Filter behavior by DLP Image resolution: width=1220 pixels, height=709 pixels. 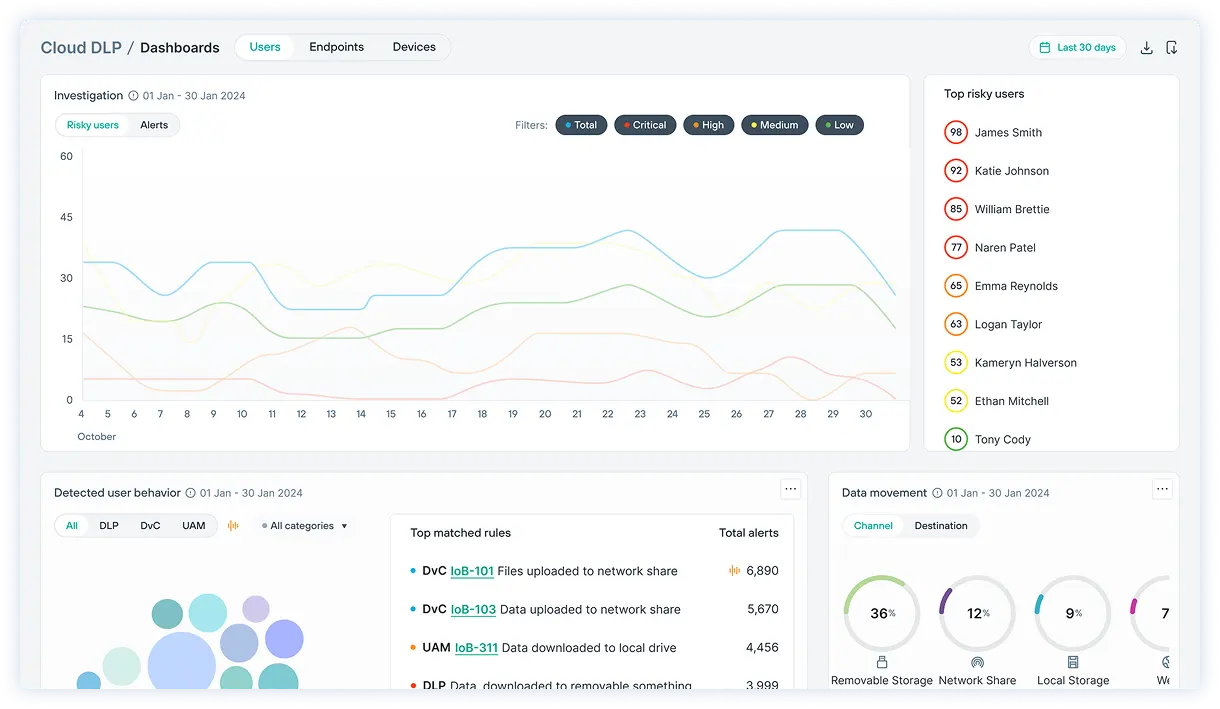click(109, 526)
